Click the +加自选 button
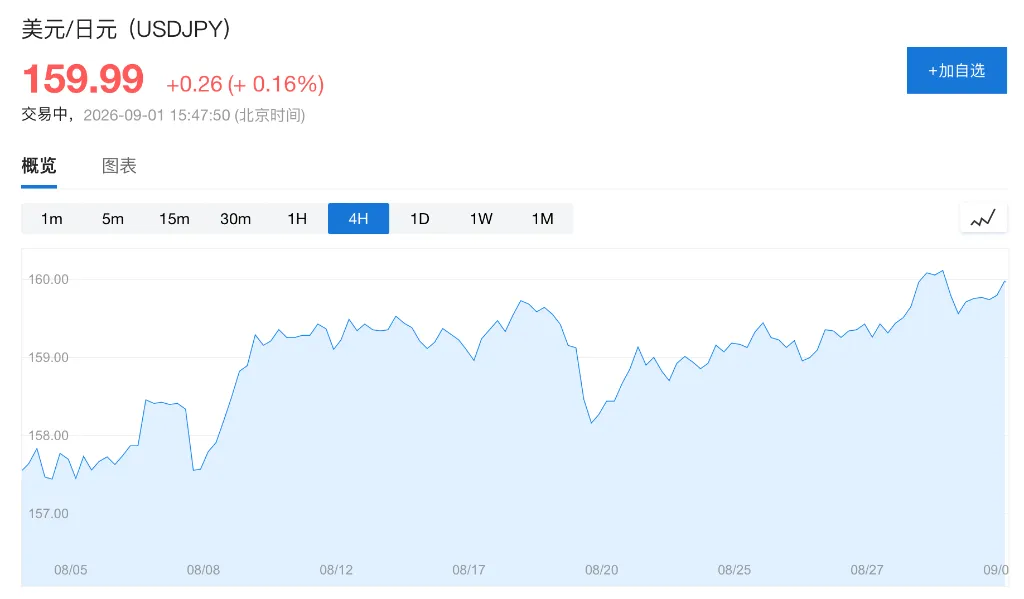The height and width of the screenshot is (599, 1024). click(x=957, y=71)
